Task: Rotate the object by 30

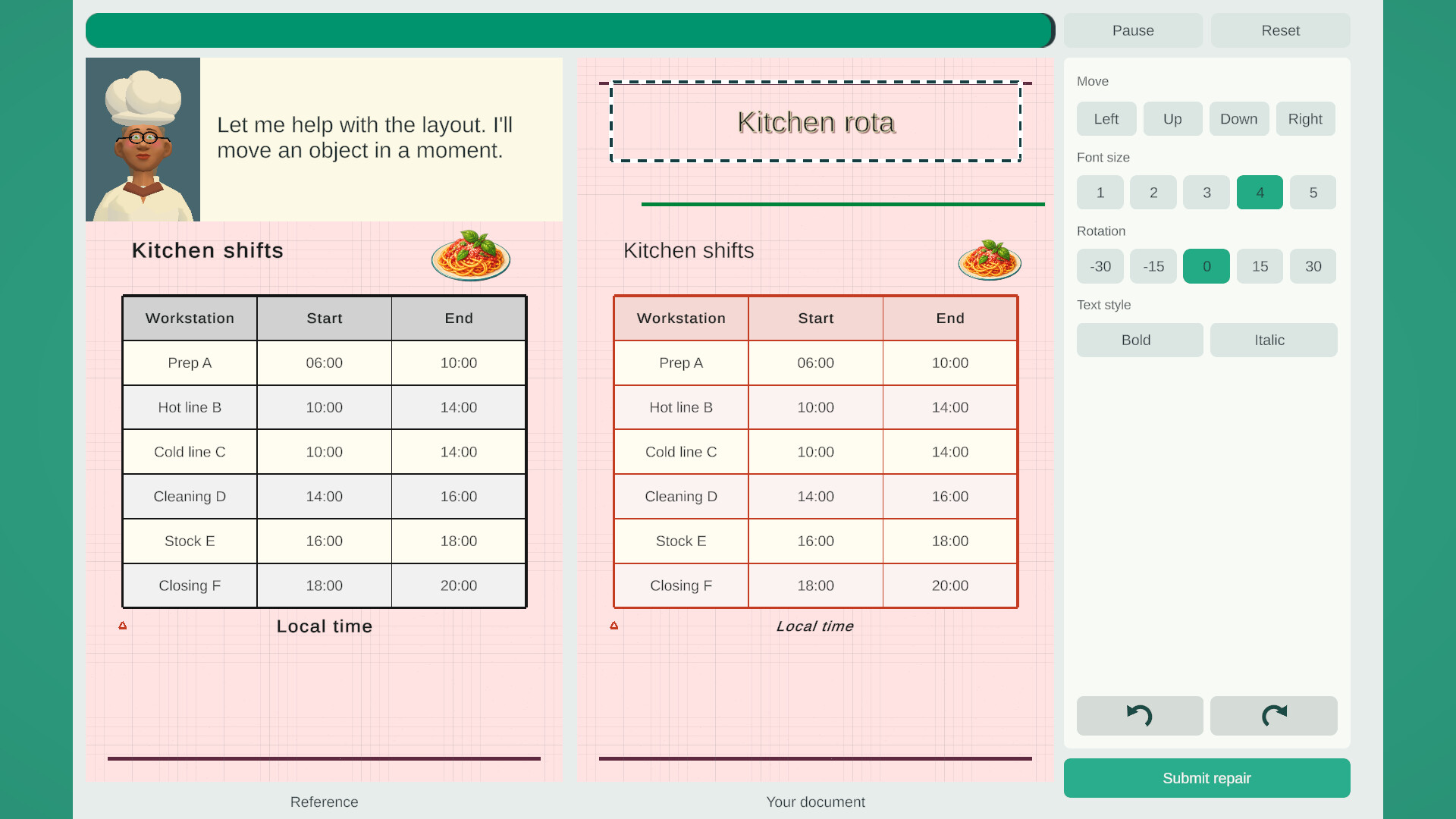Action: 1313,266
